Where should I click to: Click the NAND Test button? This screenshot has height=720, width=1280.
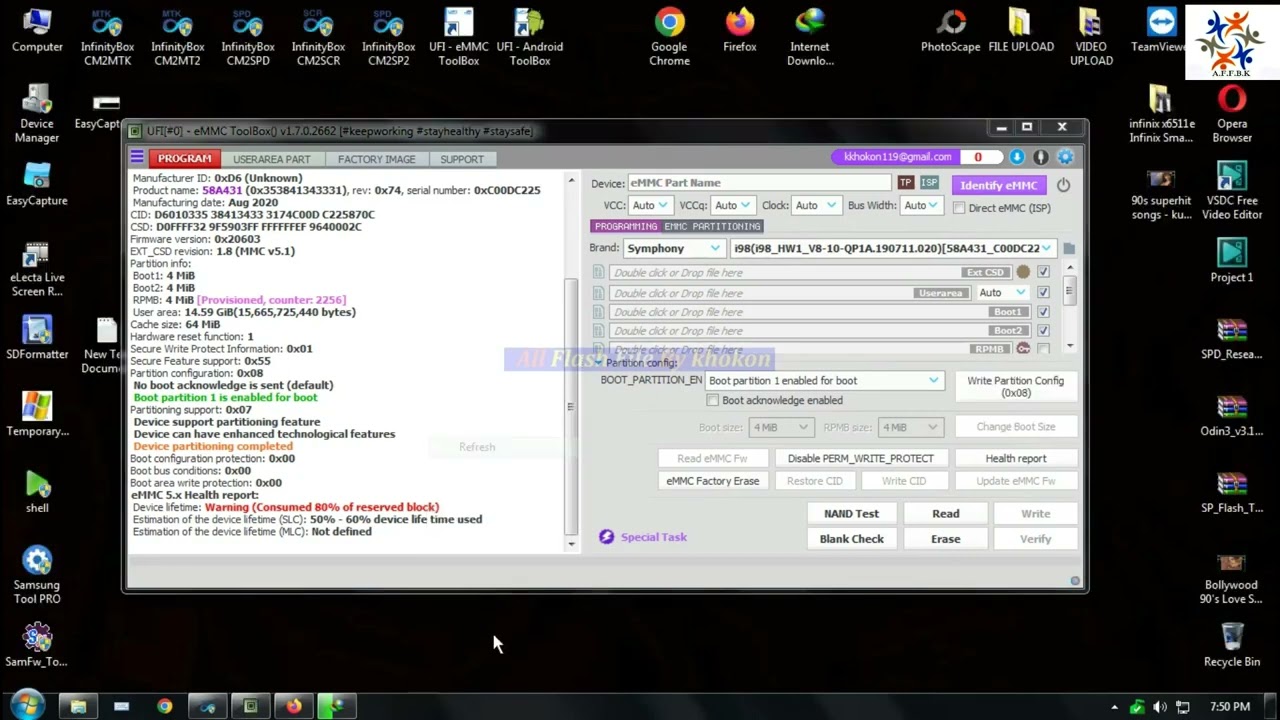(851, 513)
